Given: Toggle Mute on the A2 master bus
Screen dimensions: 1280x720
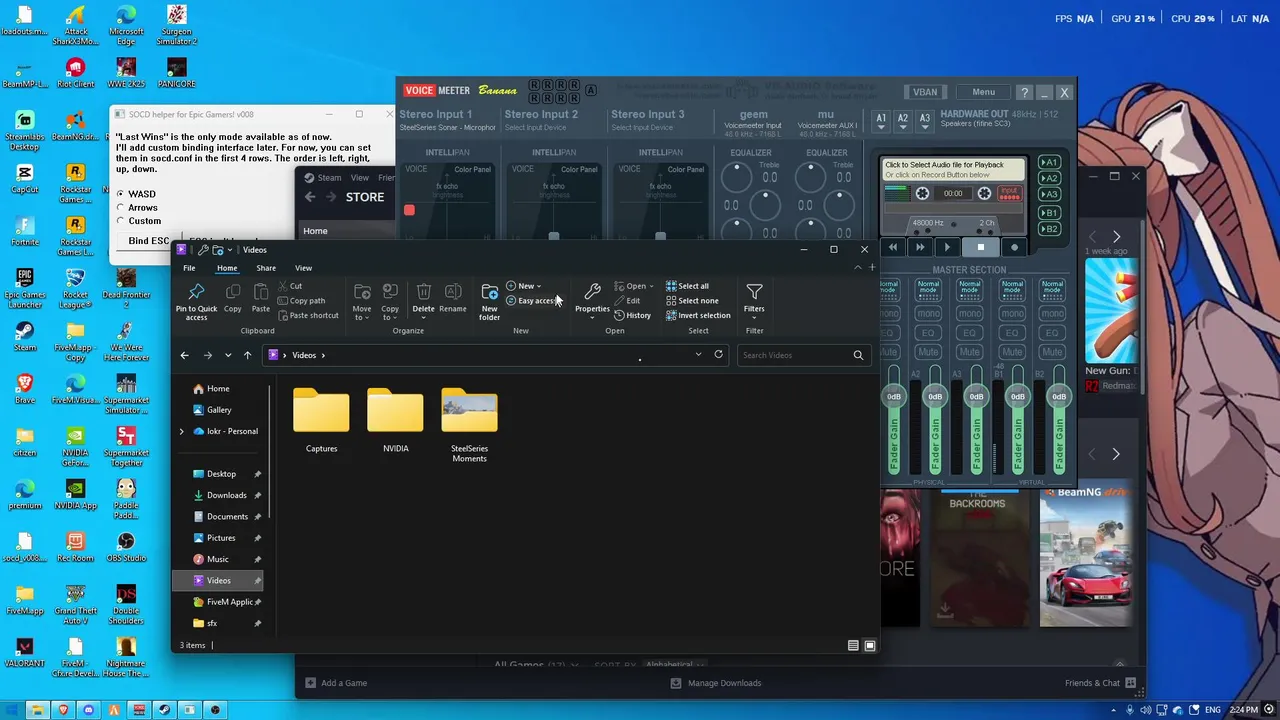Looking at the screenshot, I should (928, 352).
